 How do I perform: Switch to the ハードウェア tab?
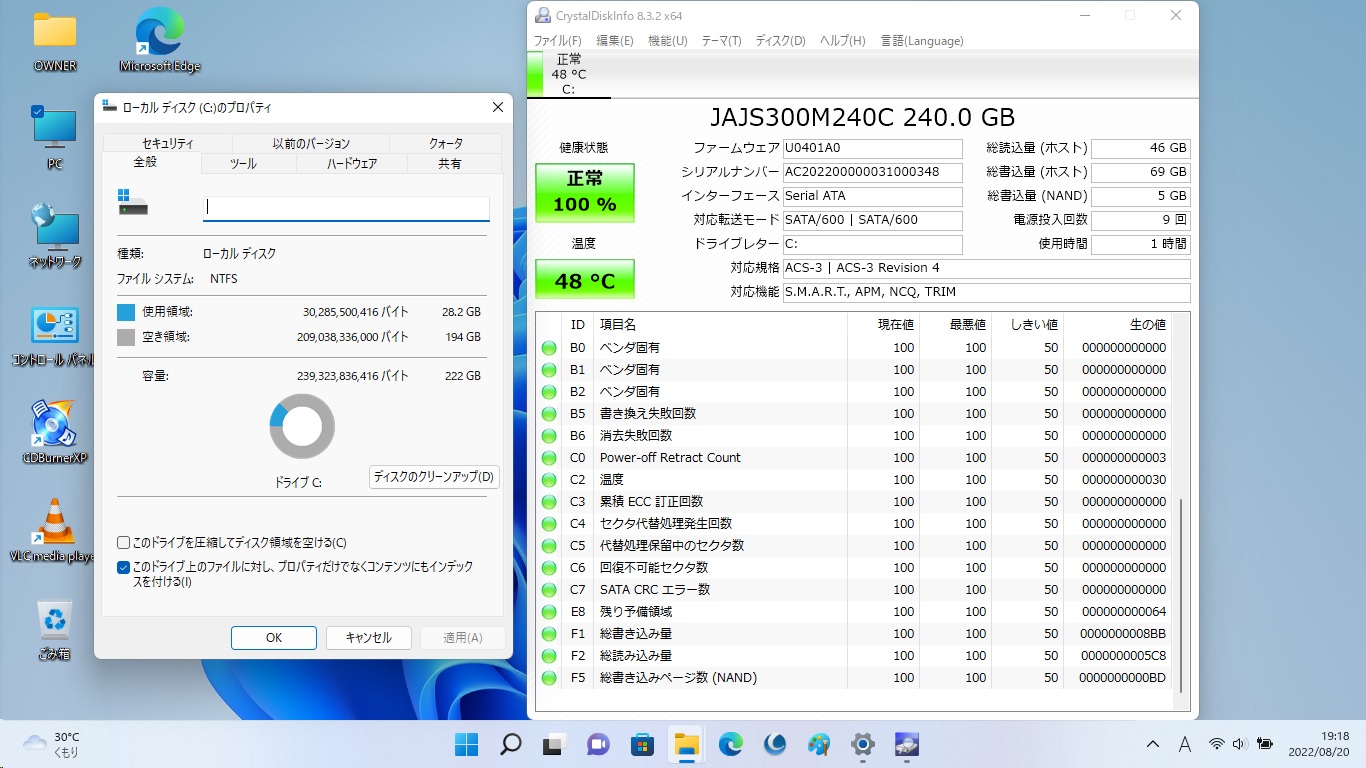pos(351,164)
